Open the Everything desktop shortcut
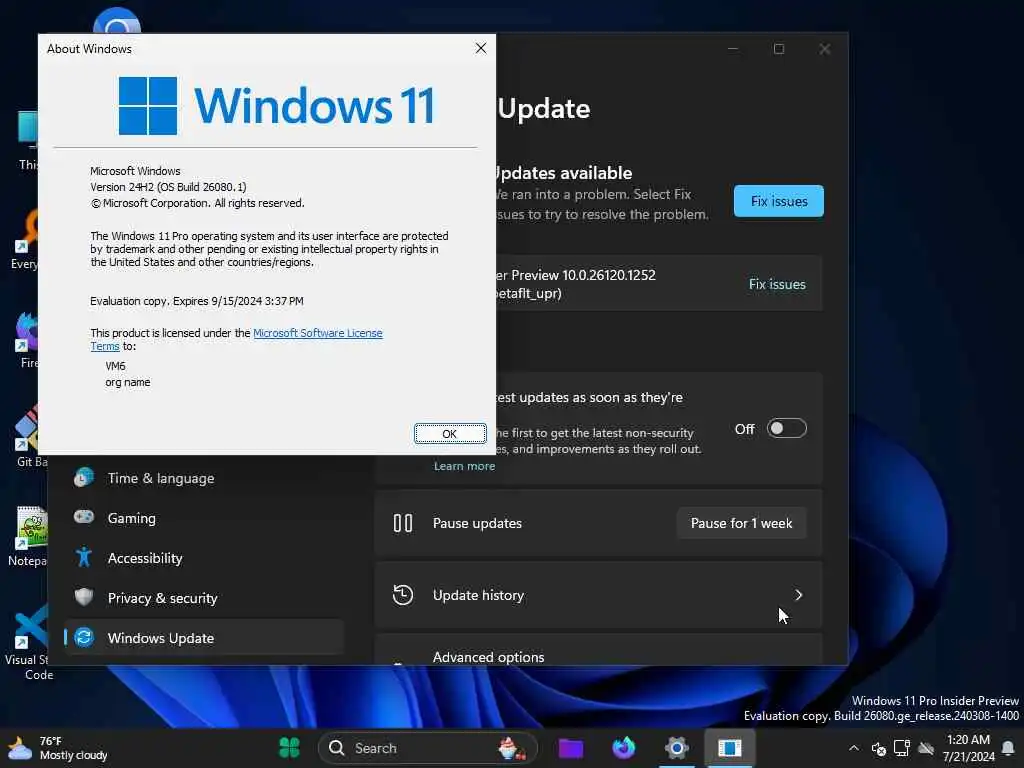Image resolution: width=1024 pixels, height=768 pixels. [x=26, y=239]
